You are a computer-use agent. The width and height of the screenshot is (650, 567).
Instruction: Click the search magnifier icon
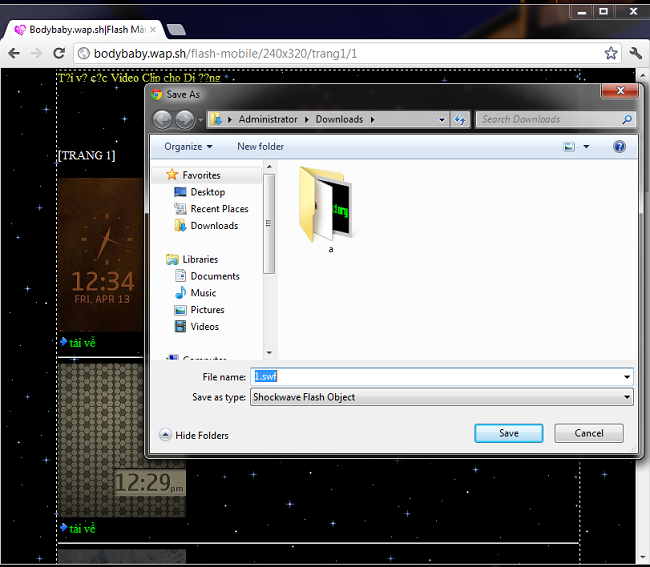[627, 119]
